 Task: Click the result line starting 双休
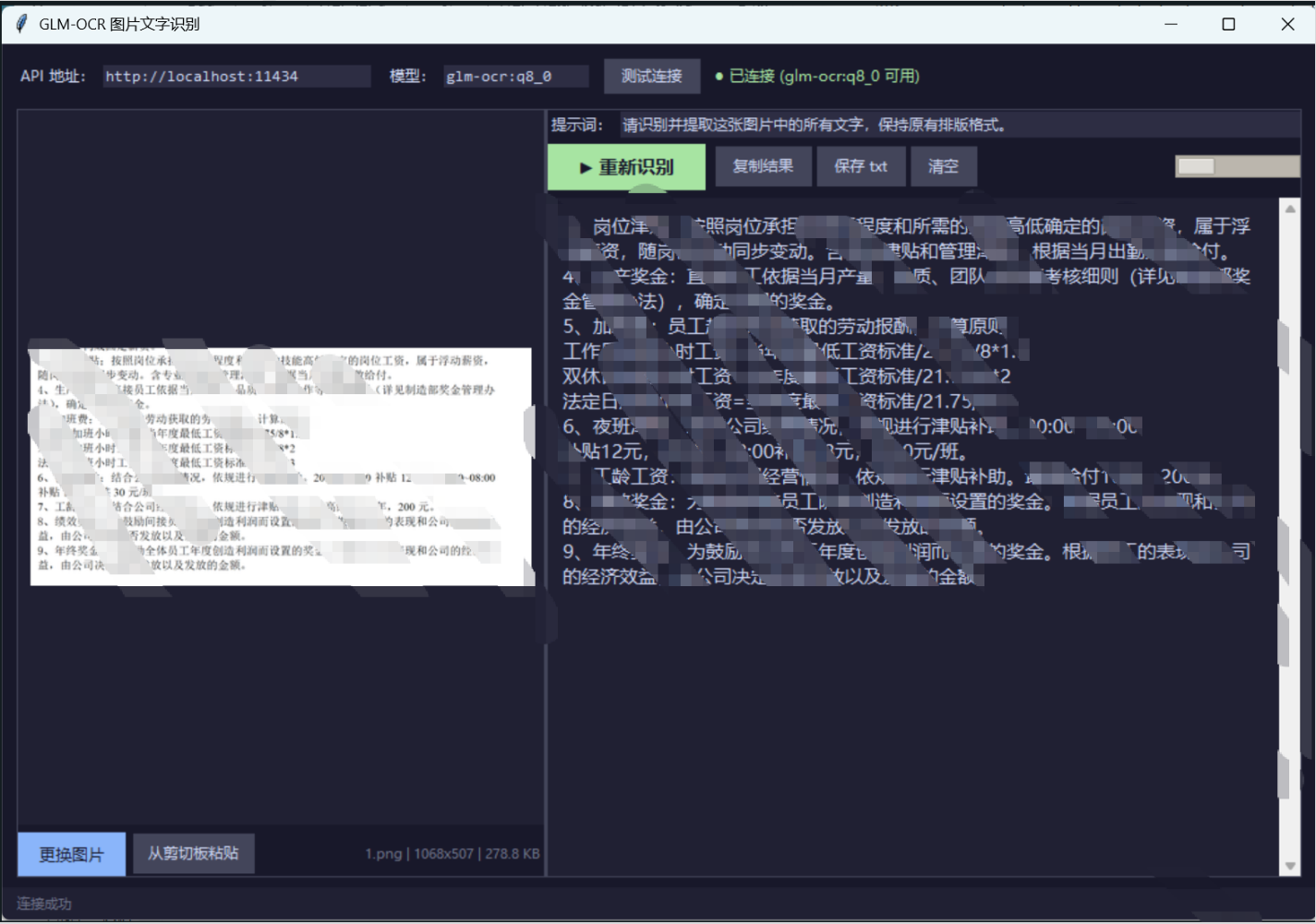(787, 377)
